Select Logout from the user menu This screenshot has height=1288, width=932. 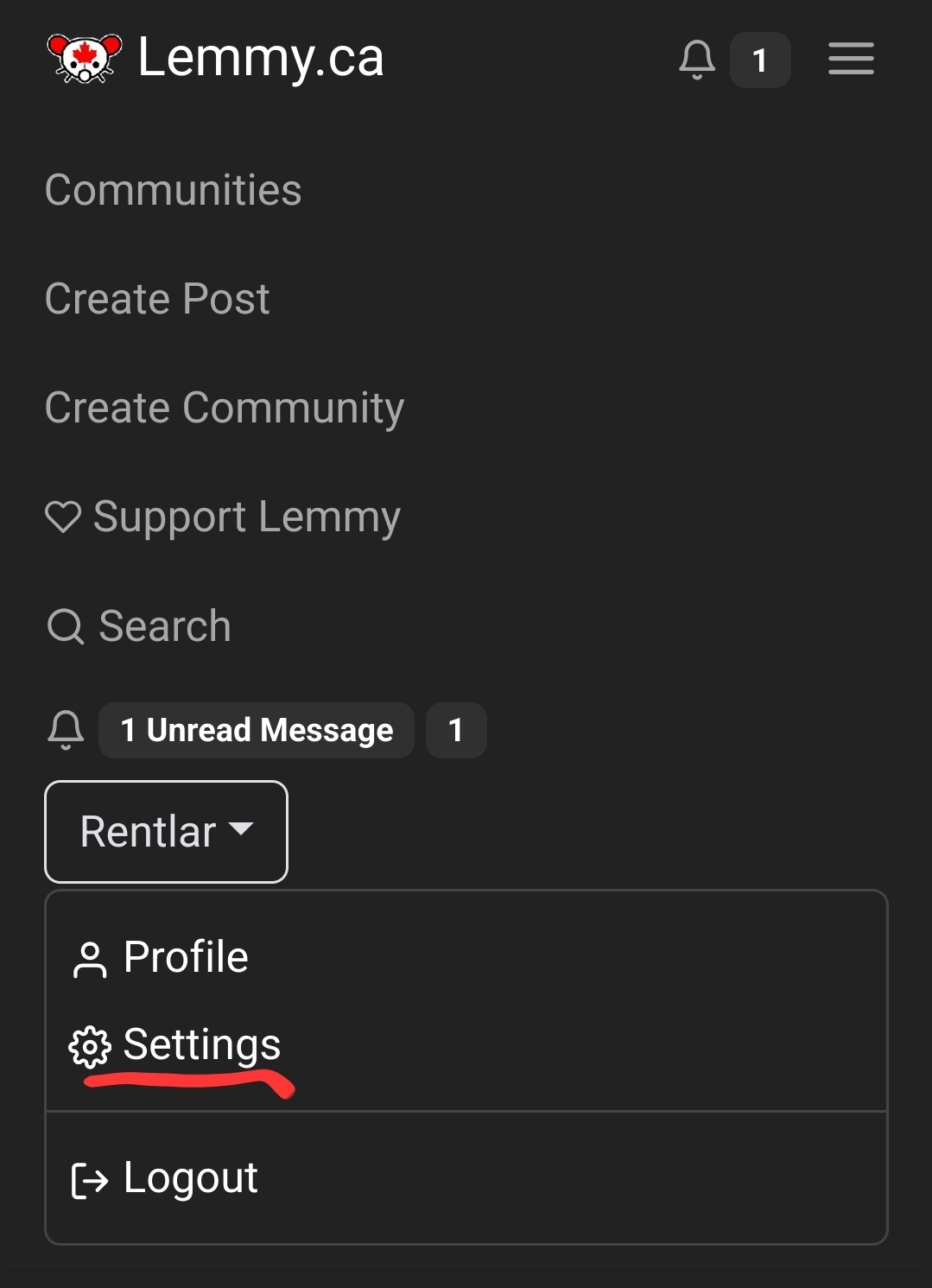click(x=164, y=1178)
